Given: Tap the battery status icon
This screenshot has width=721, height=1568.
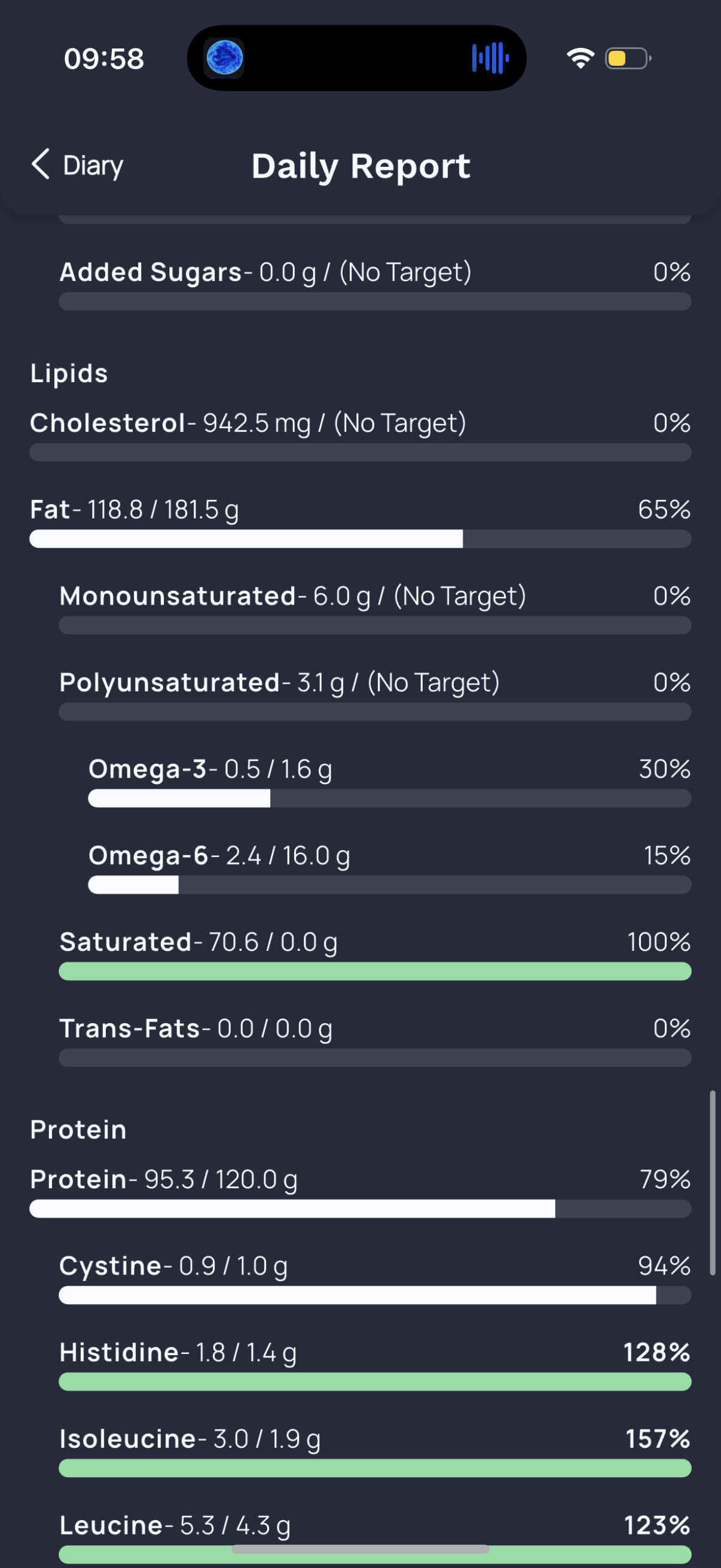Looking at the screenshot, I should pos(628,58).
